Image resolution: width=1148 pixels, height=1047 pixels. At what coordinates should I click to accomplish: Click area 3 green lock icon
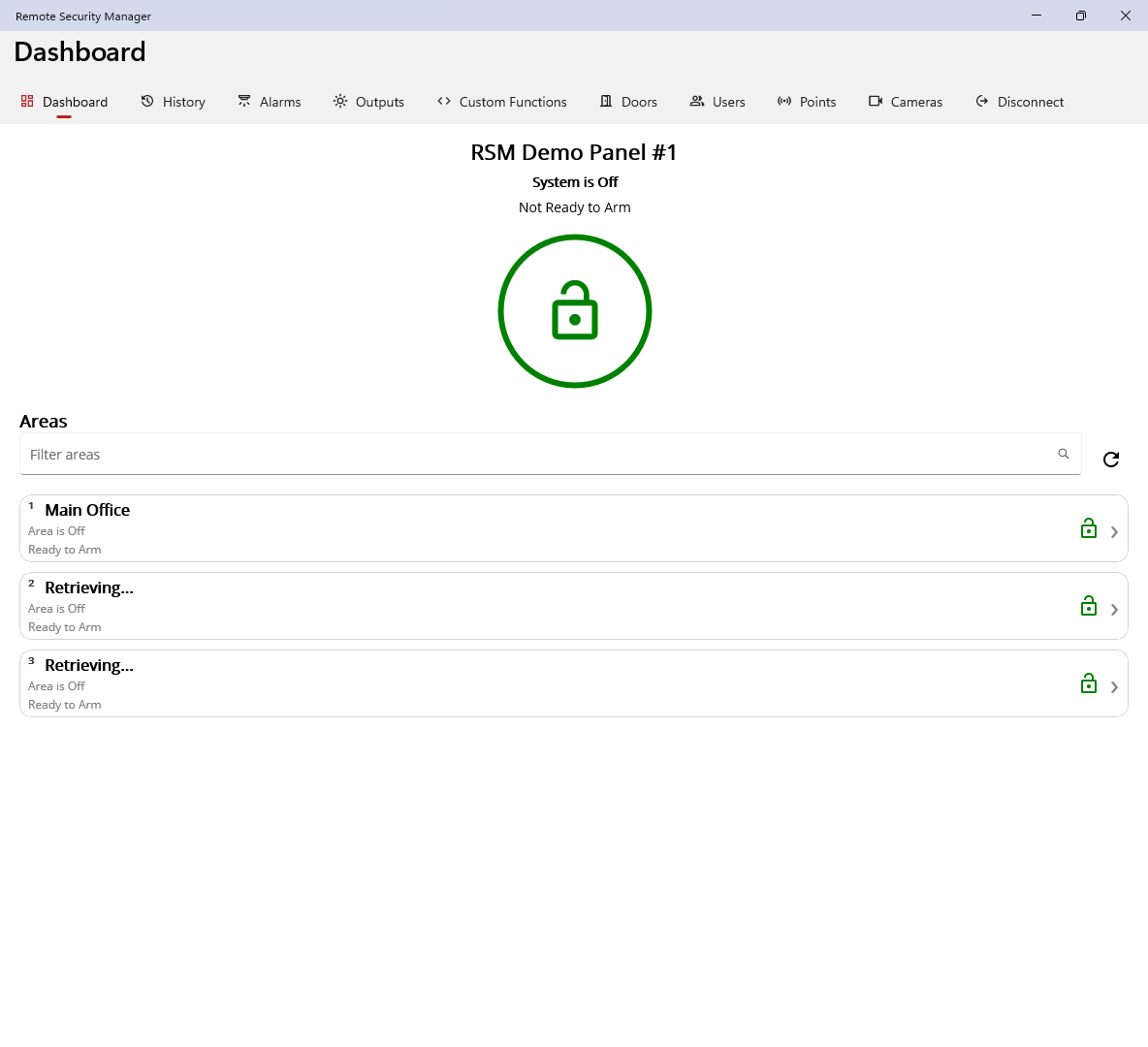pyautogui.click(x=1089, y=683)
